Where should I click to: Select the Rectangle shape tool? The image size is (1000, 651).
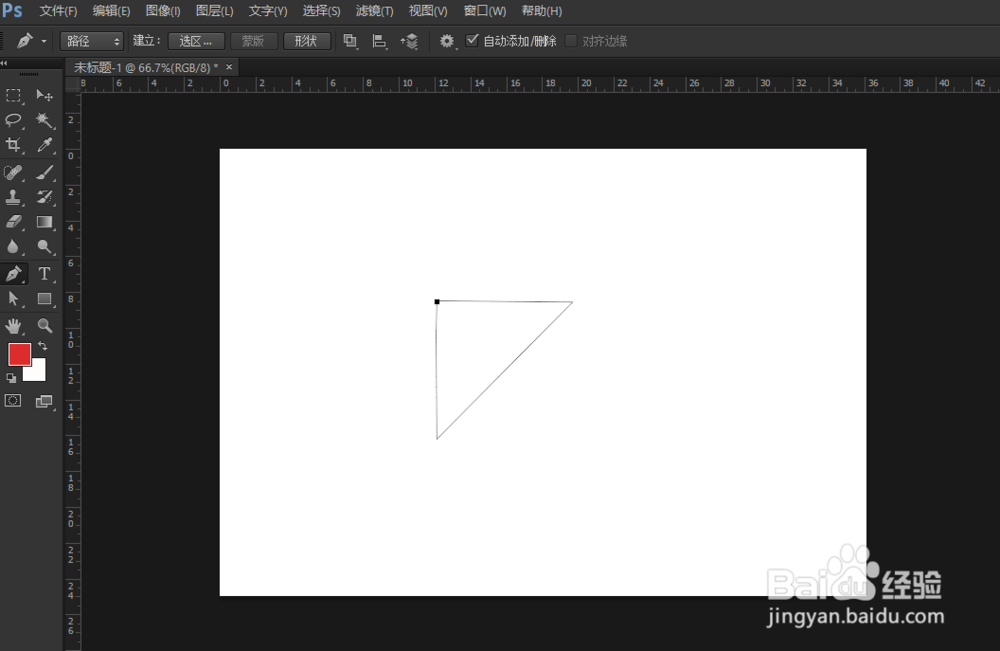(x=44, y=299)
